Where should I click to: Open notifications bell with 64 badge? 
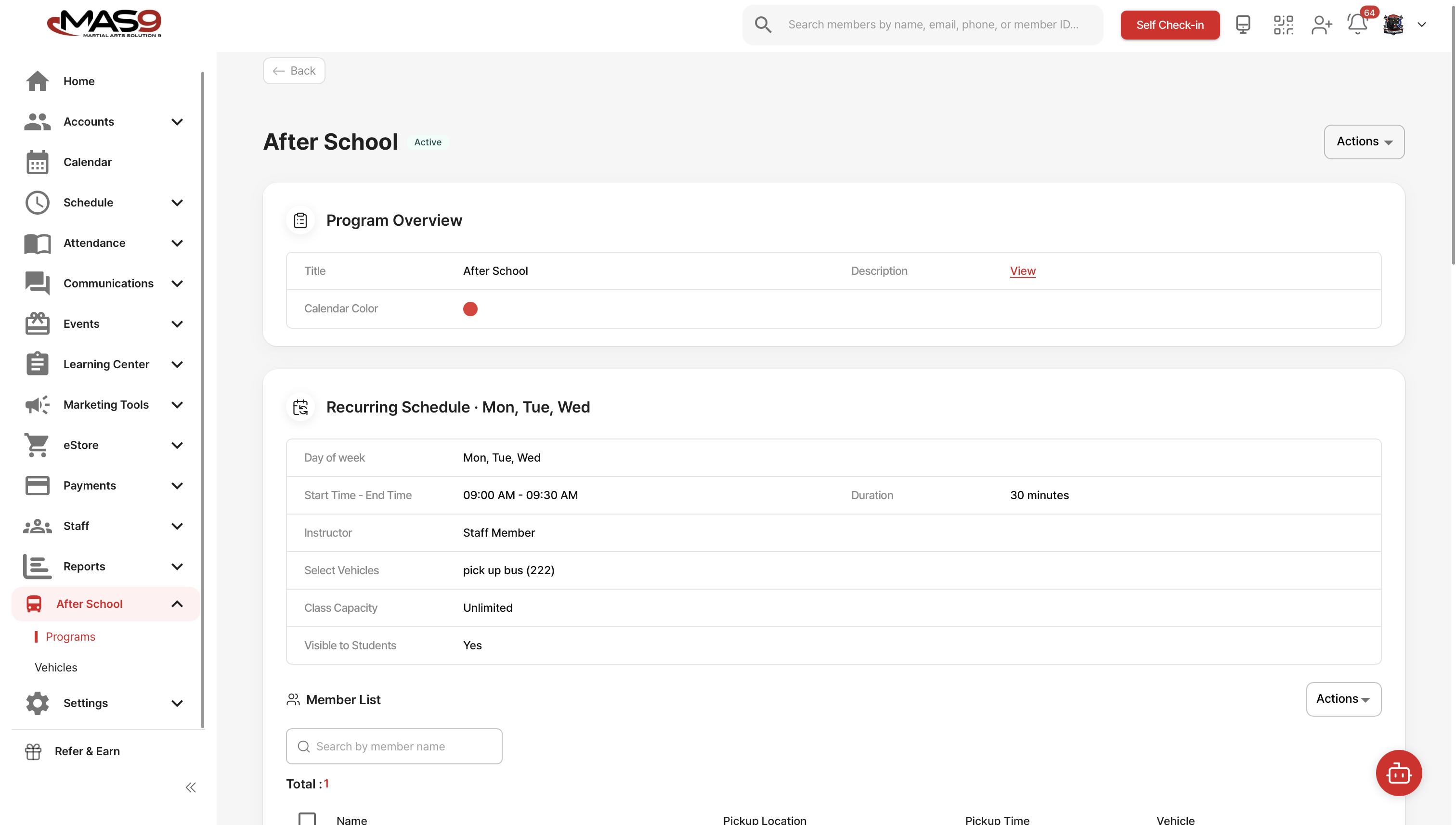pyautogui.click(x=1358, y=23)
